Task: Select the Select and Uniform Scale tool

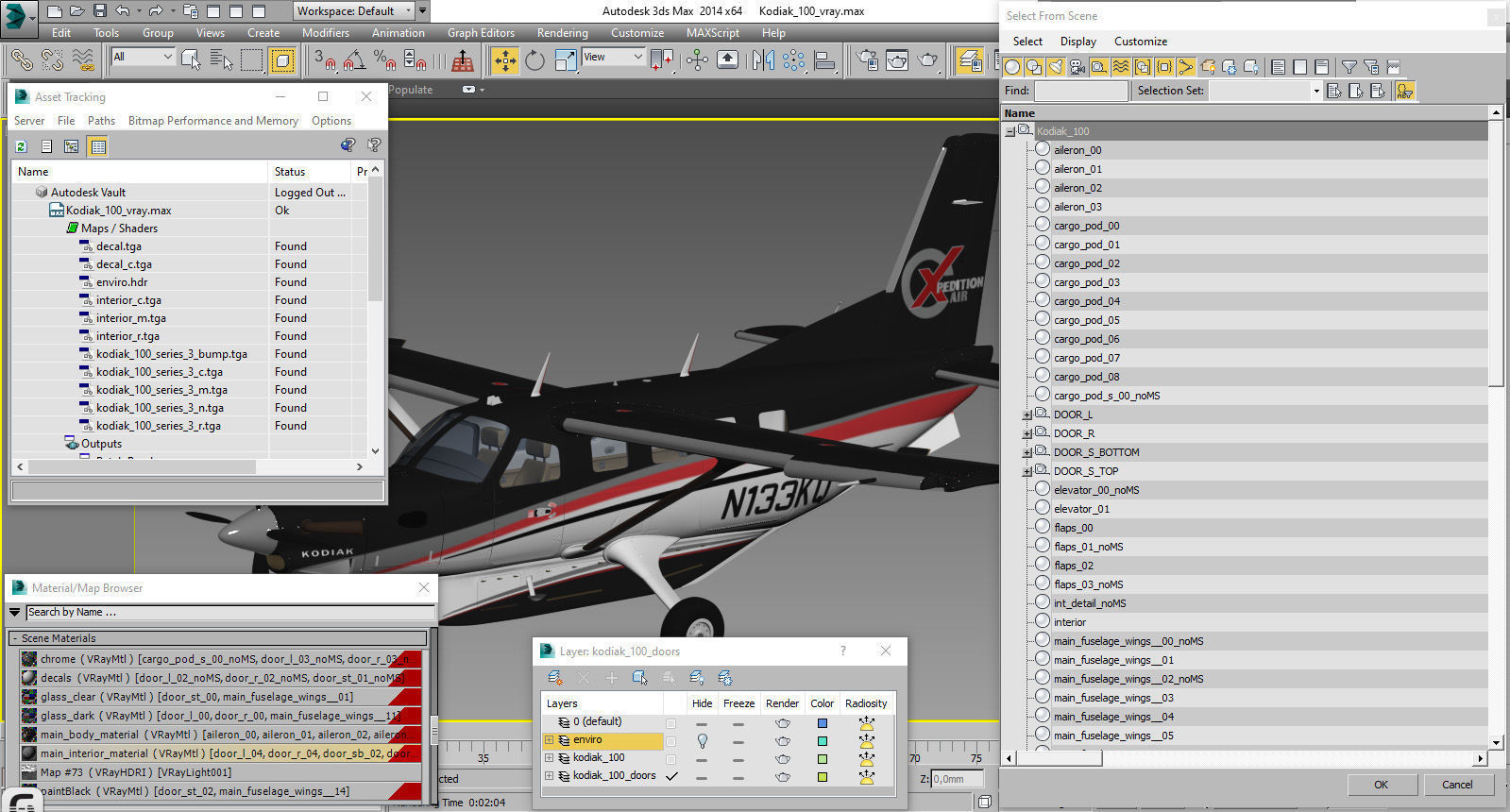Action: pos(565,60)
